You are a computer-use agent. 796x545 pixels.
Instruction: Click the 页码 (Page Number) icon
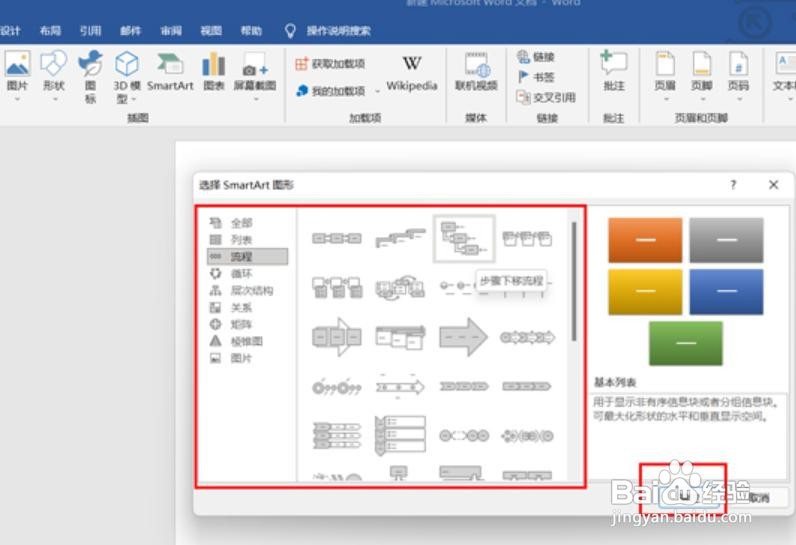(x=738, y=63)
